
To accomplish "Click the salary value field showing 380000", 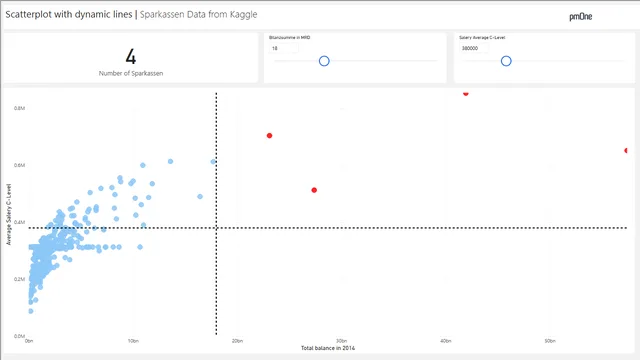I will tap(474, 48).
